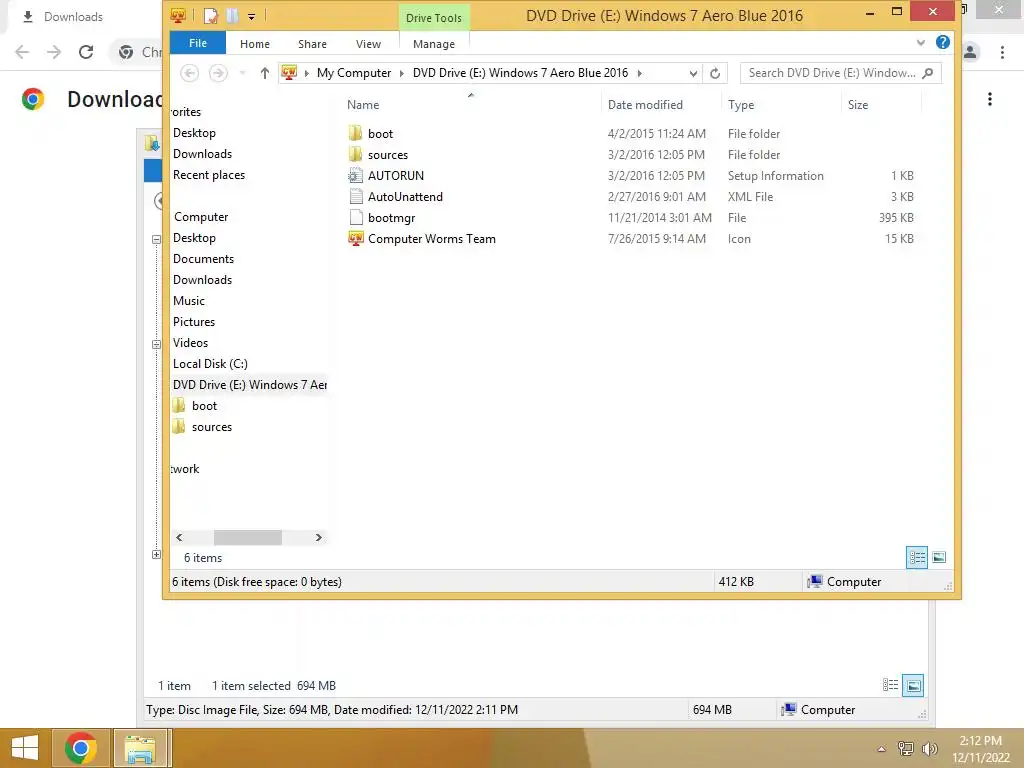The width and height of the screenshot is (1024, 768).
Task: Refresh the DVD Drive folder view
Action: (715, 73)
